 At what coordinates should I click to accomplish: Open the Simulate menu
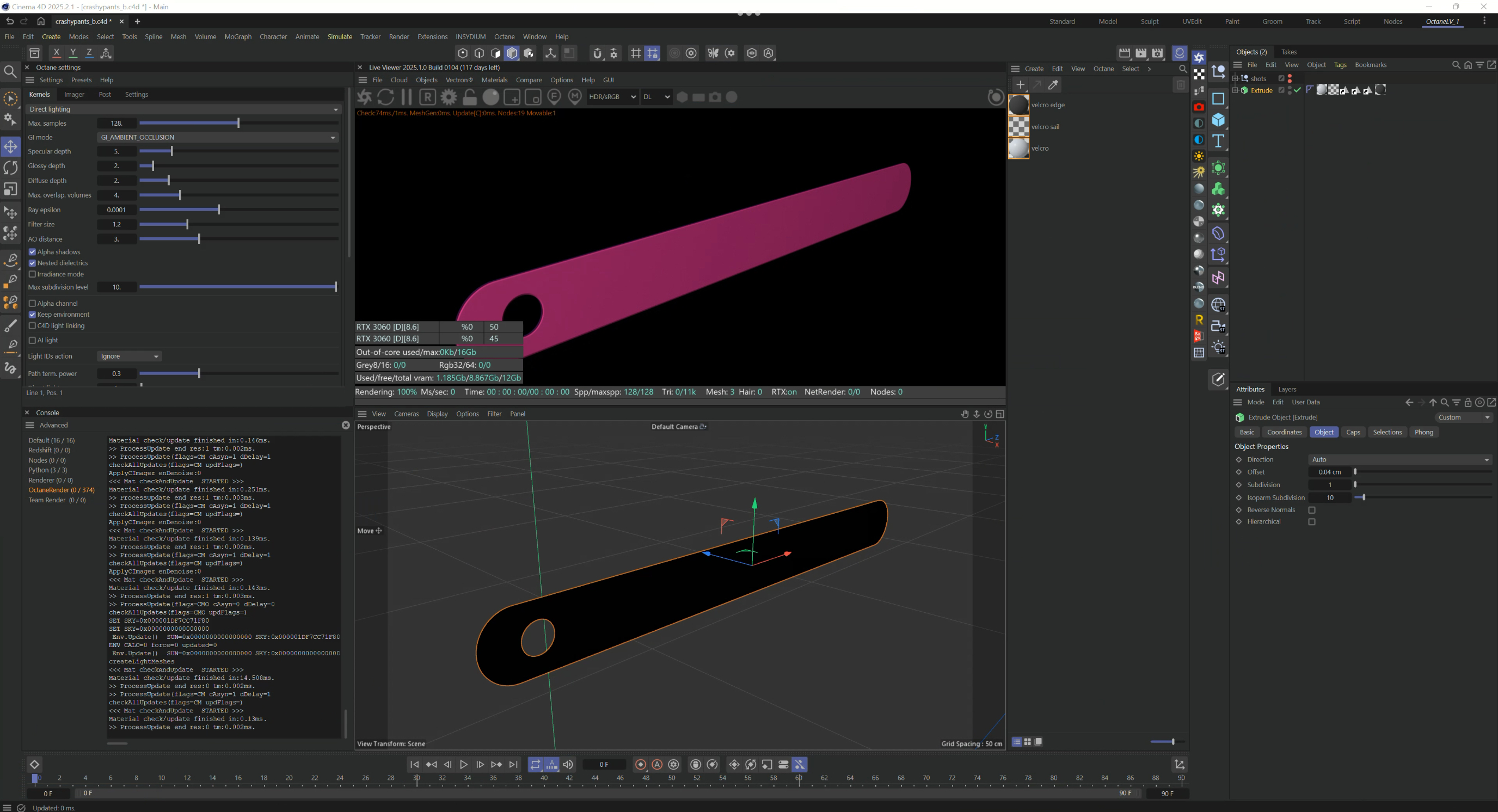click(x=340, y=36)
